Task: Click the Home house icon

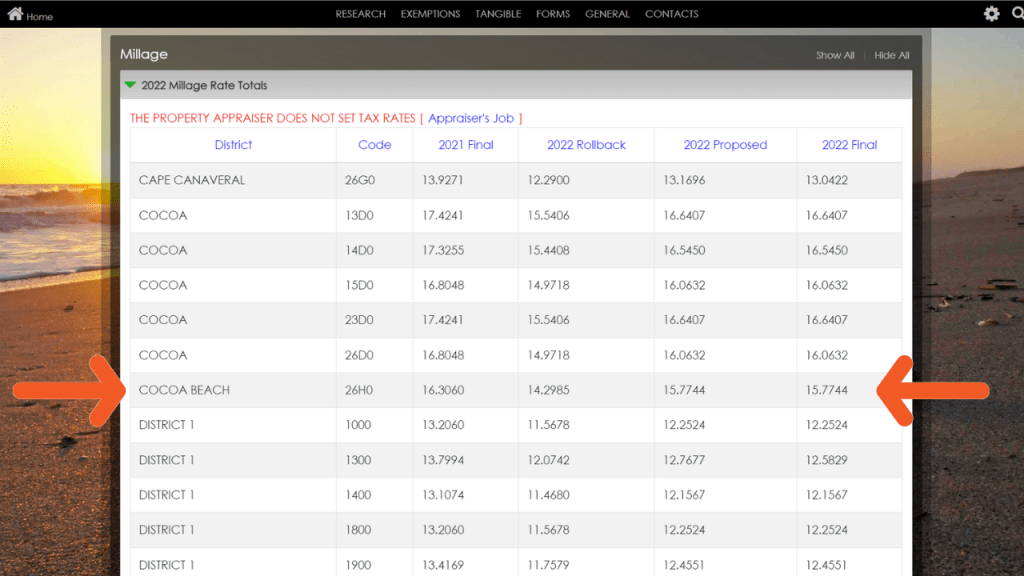Action: click(x=15, y=14)
